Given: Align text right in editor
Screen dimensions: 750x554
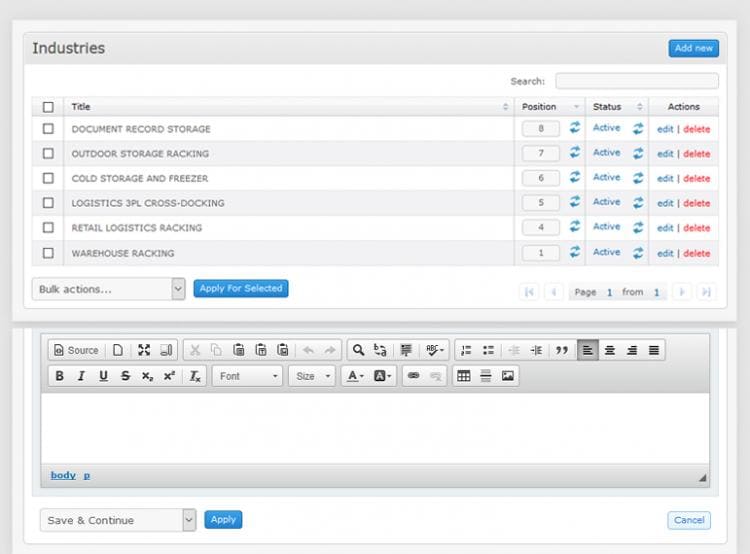Looking at the screenshot, I should click(632, 350).
